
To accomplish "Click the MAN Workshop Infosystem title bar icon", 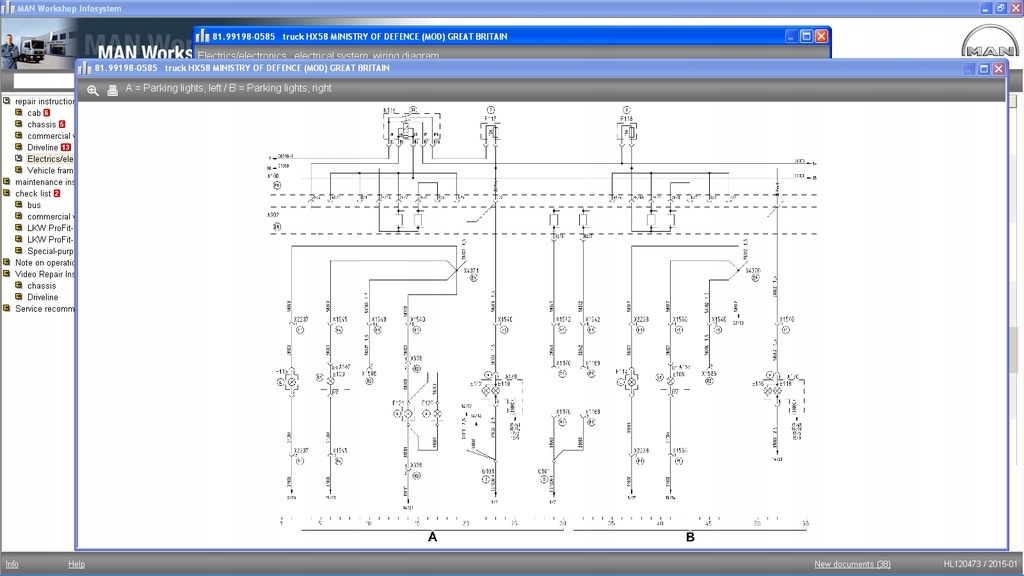I will pos(8,8).
